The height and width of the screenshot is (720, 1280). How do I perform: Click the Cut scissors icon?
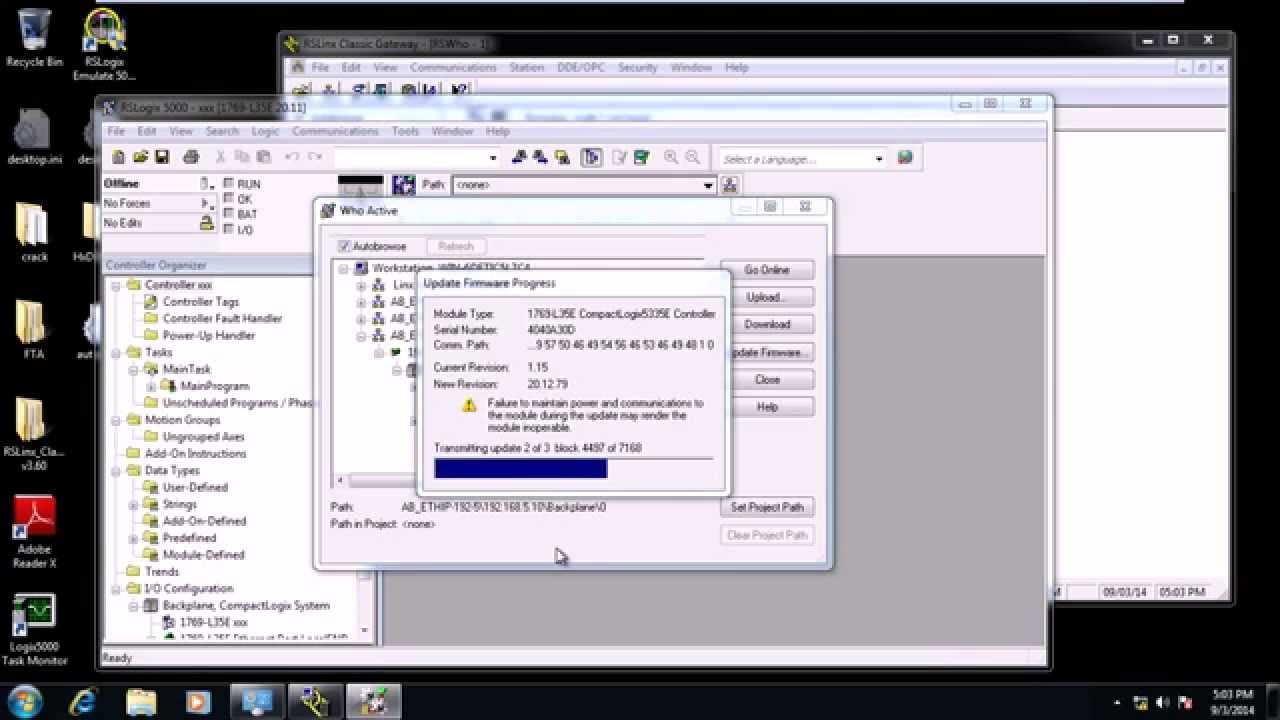pyautogui.click(x=221, y=157)
